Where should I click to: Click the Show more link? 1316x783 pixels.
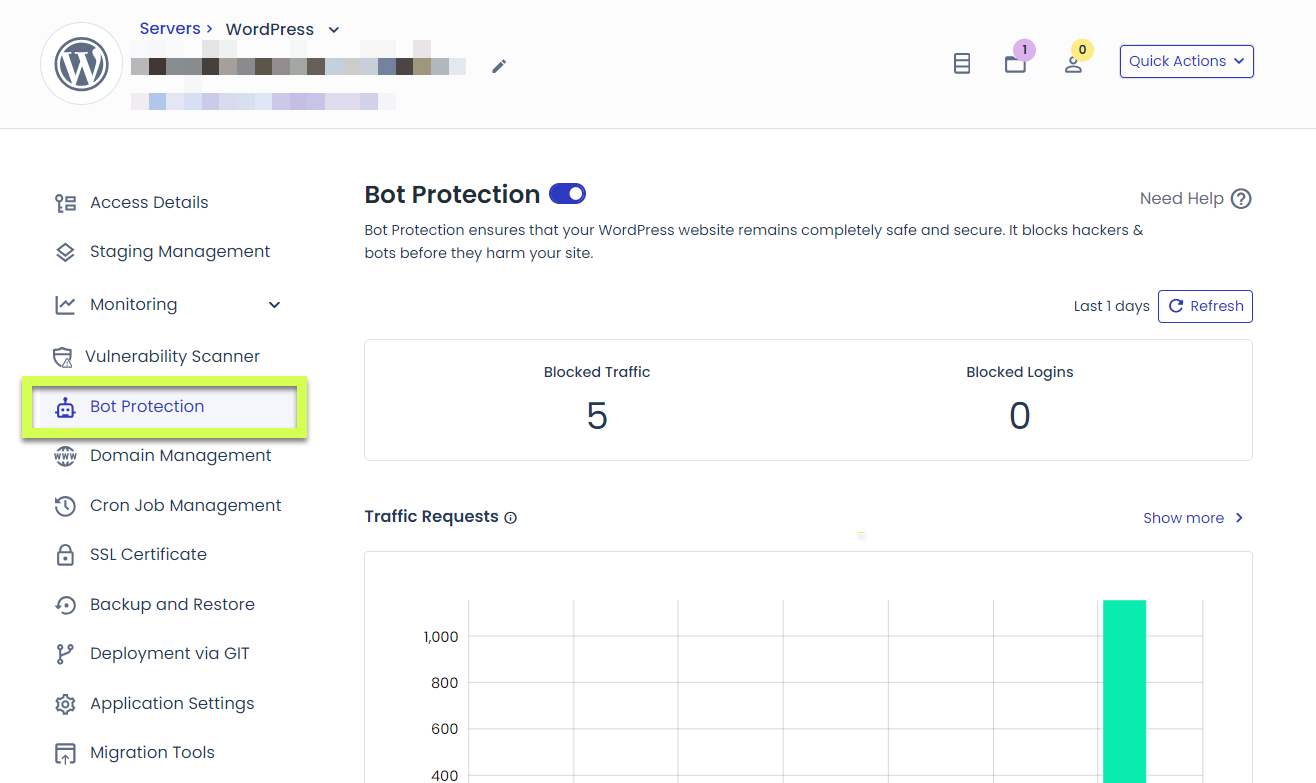point(1184,518)
